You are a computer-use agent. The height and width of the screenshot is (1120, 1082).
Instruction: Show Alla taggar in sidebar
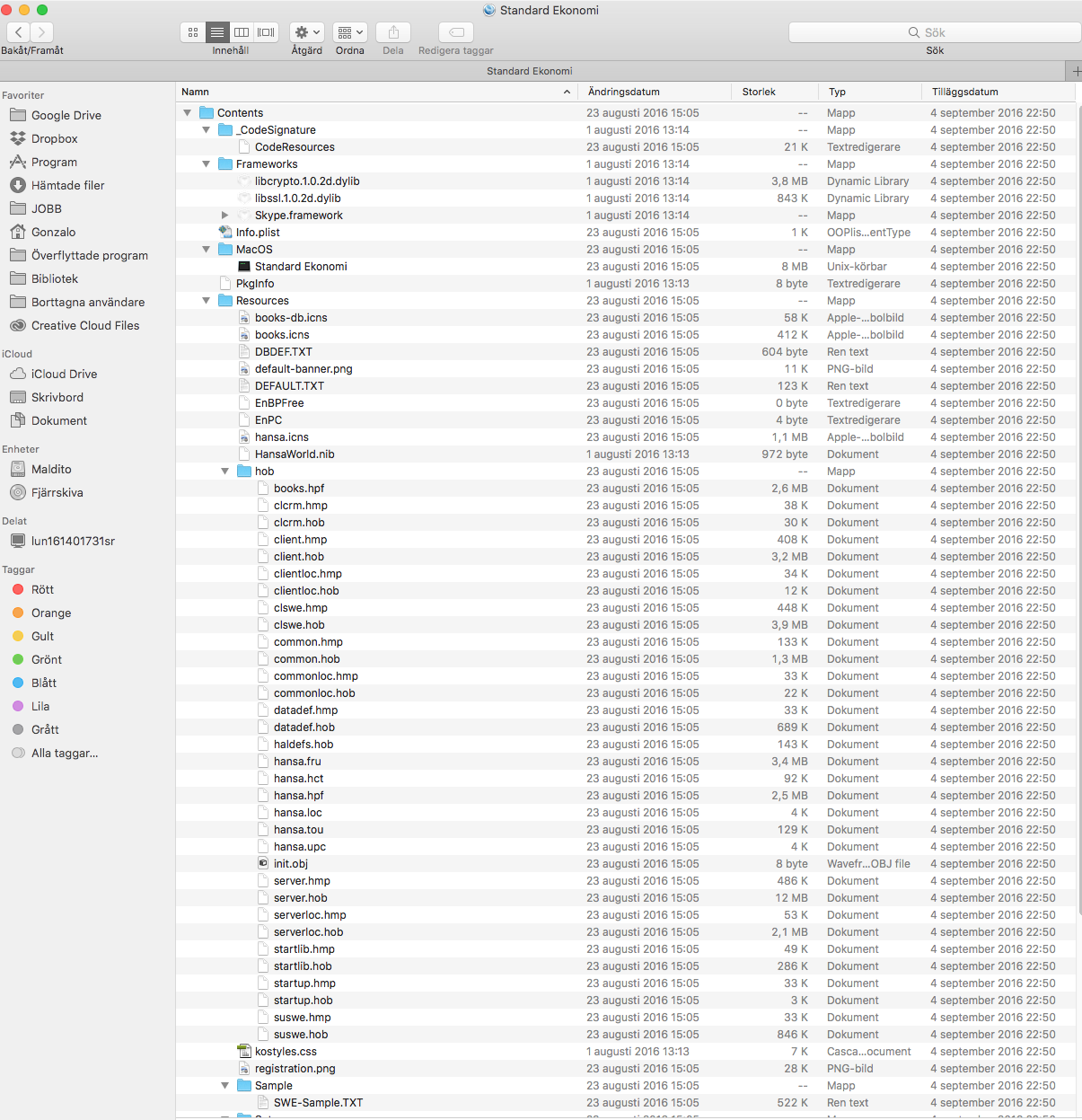(65, 753)
